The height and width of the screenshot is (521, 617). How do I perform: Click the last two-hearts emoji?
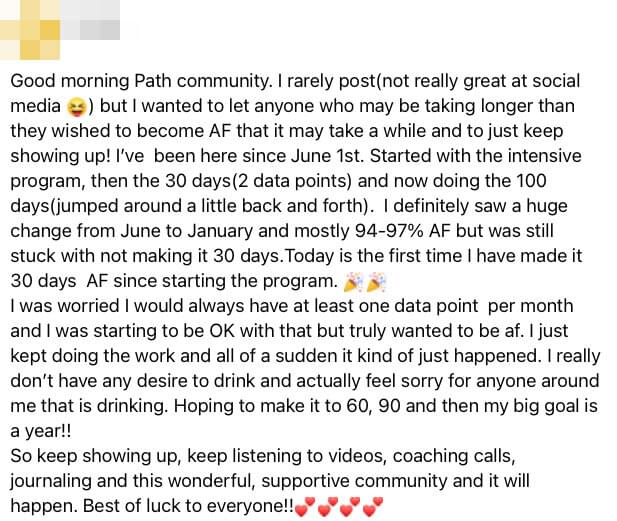tap(372, 508)
